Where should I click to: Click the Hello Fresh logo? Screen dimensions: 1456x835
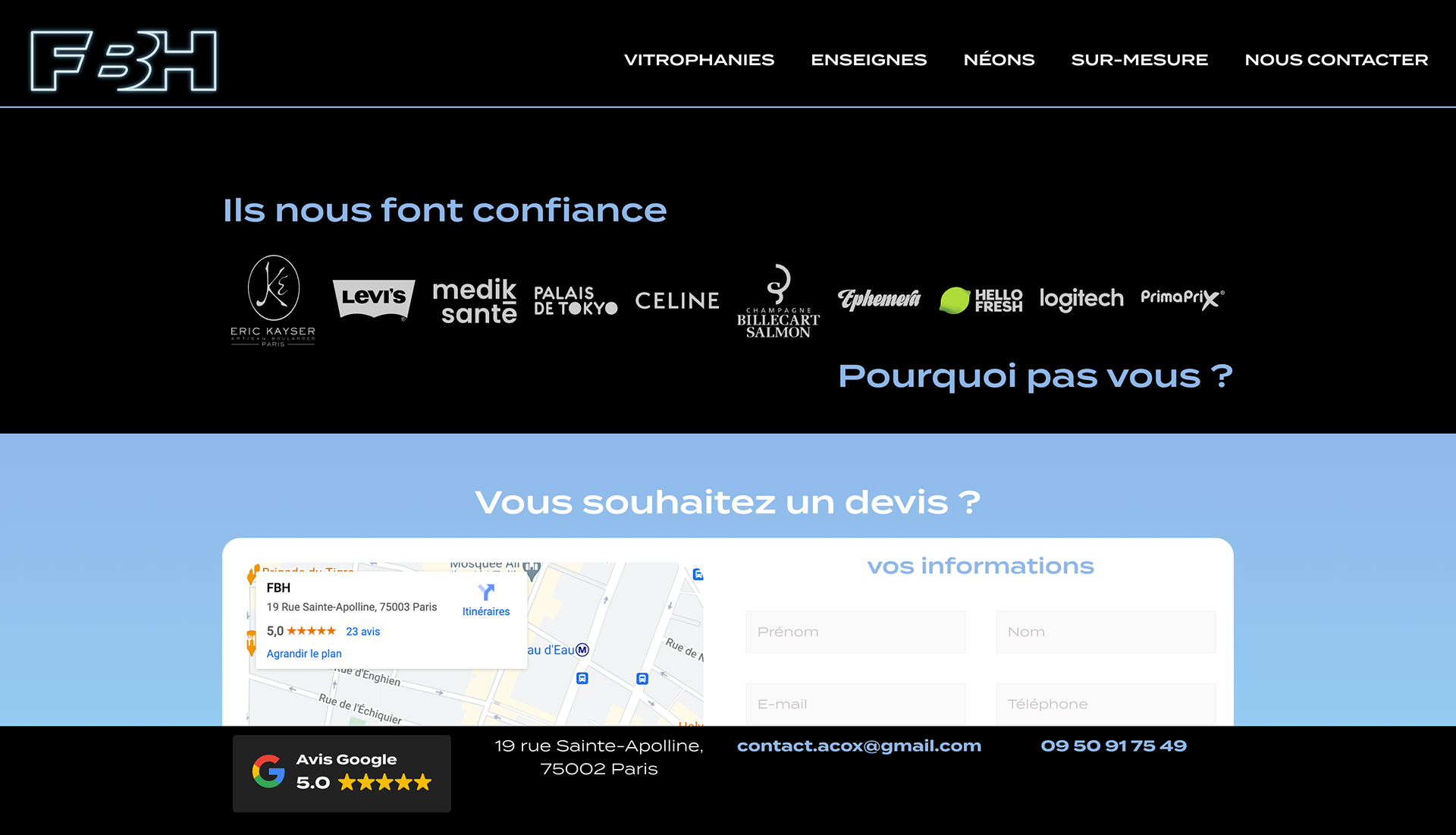tap(981, 300)
